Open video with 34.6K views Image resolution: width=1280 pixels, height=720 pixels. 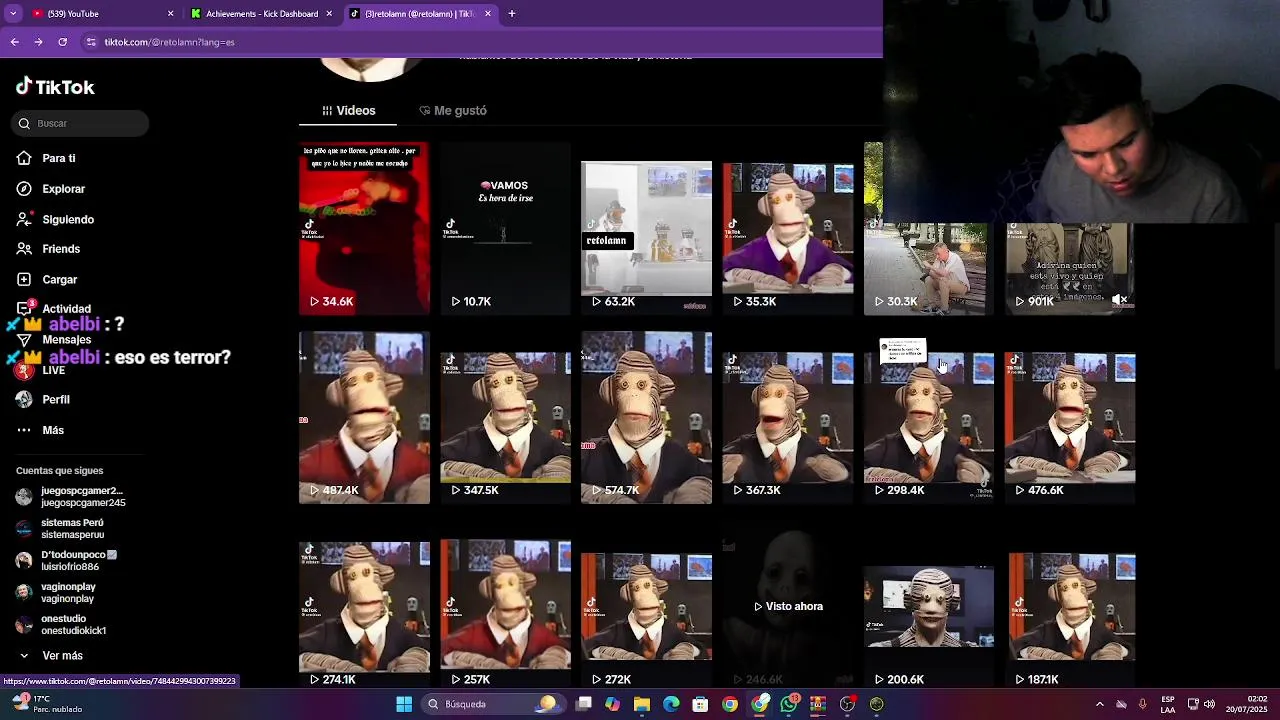point(364,228)
